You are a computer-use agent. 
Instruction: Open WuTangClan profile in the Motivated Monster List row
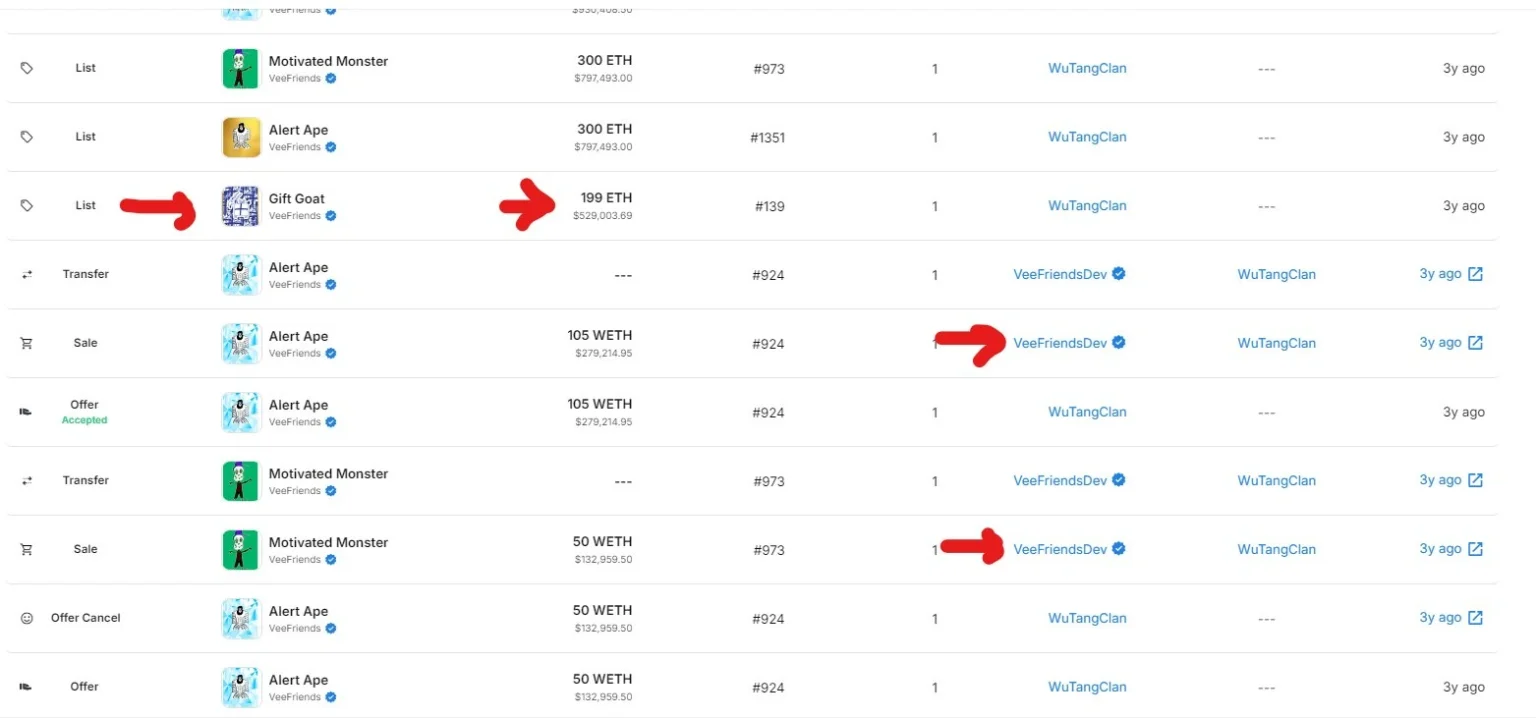point(1087,68)
